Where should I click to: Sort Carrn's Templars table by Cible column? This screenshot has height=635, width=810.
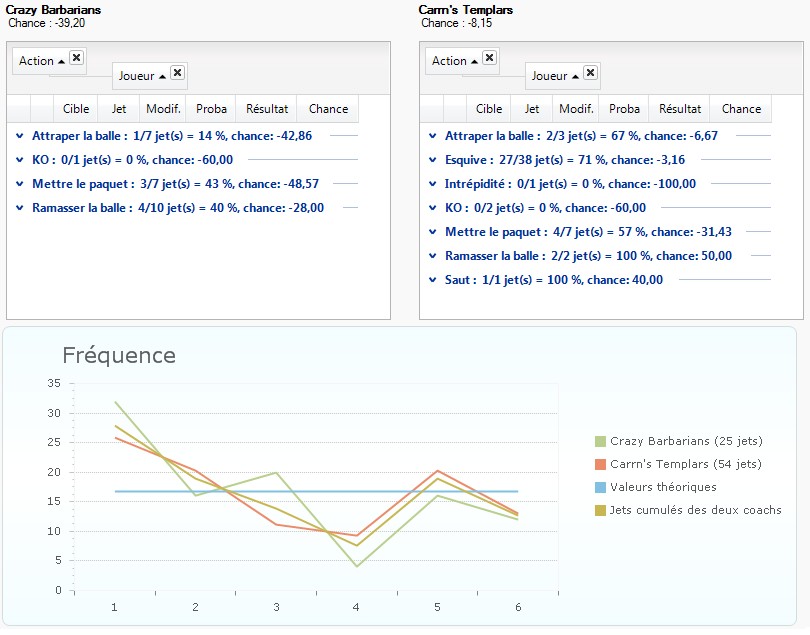[489, 109]
